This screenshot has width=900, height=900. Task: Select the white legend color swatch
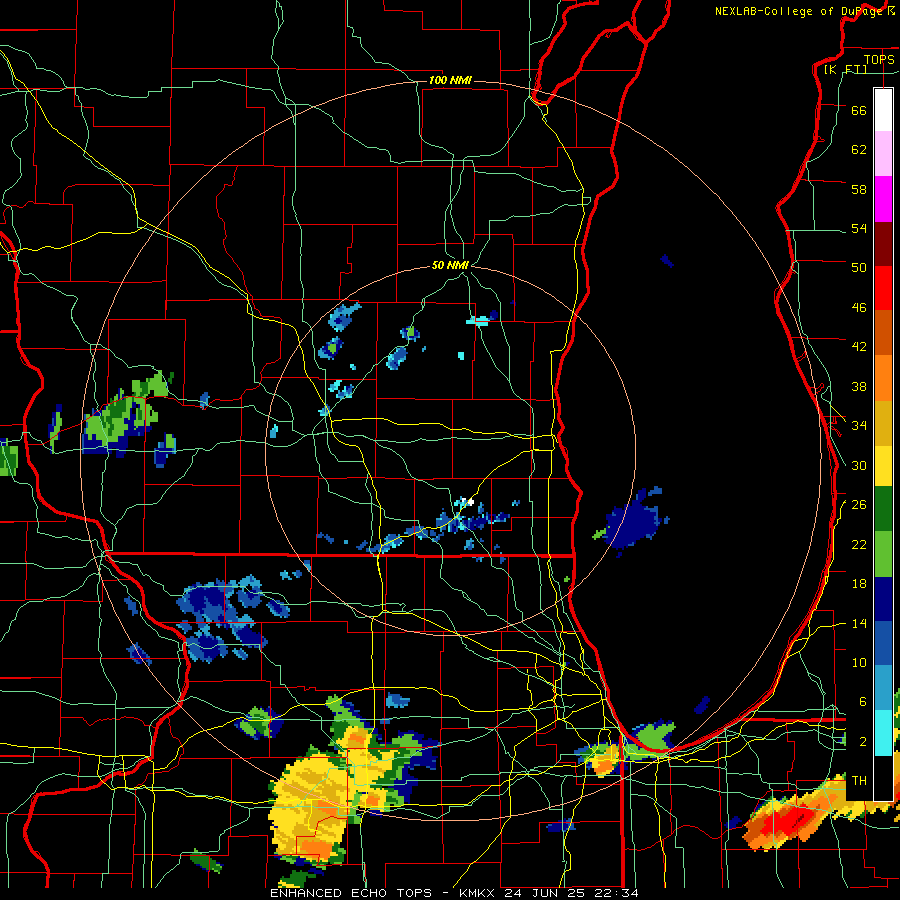pyautogui.click(x=883, y=110)
